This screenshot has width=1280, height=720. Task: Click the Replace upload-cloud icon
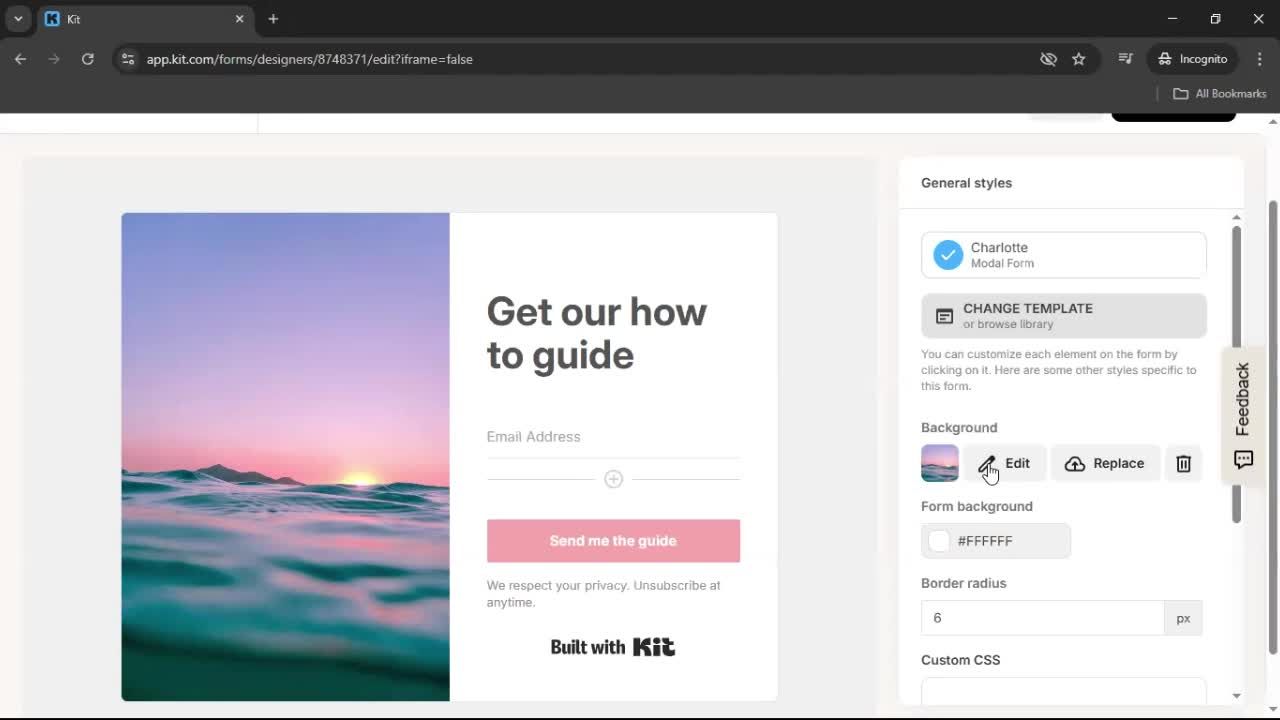tap(1074, 463)
